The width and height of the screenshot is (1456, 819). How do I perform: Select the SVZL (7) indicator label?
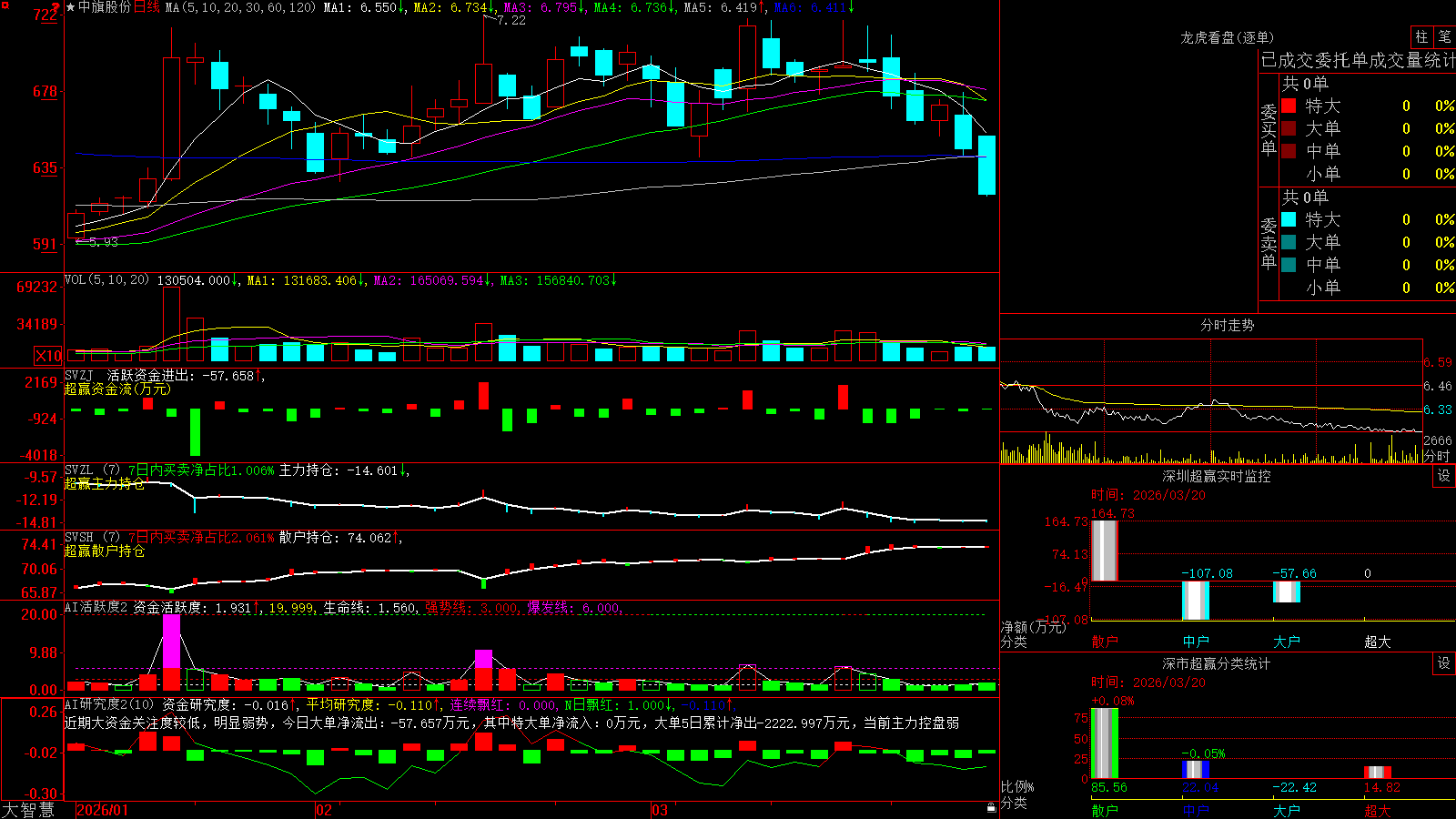pyautogui.click(x=92, y=470)
